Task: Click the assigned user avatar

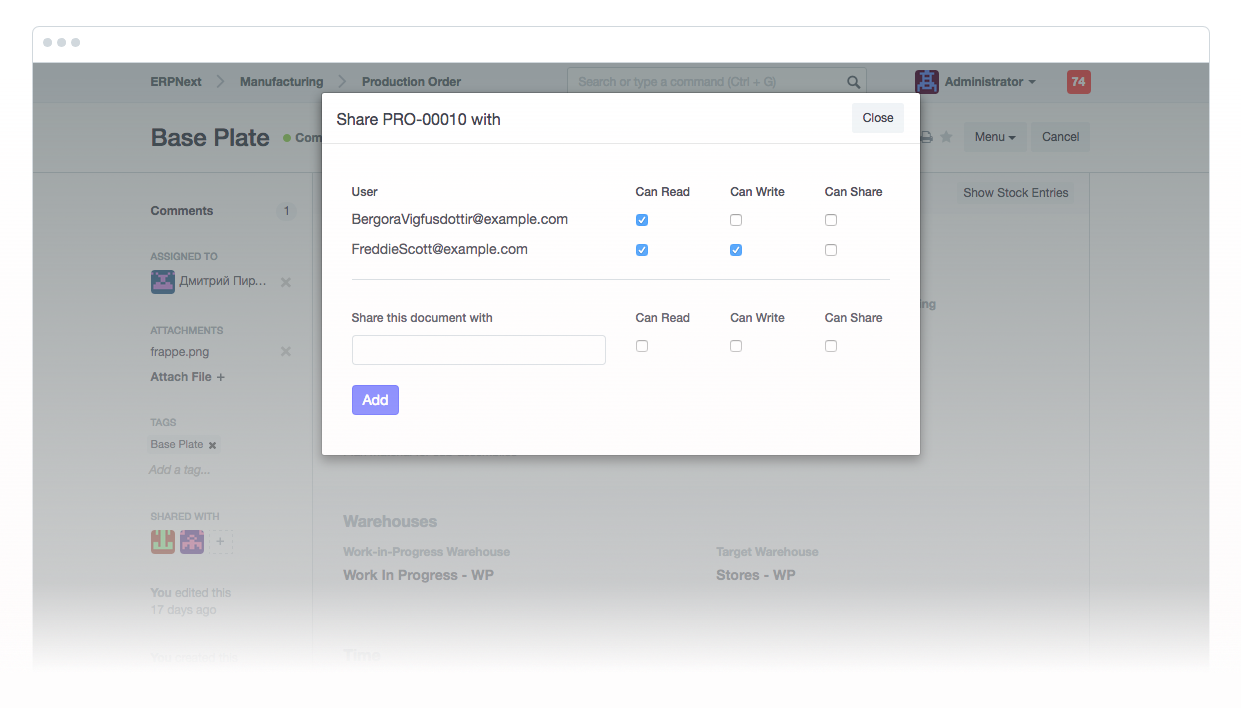Action: point(163,282)
